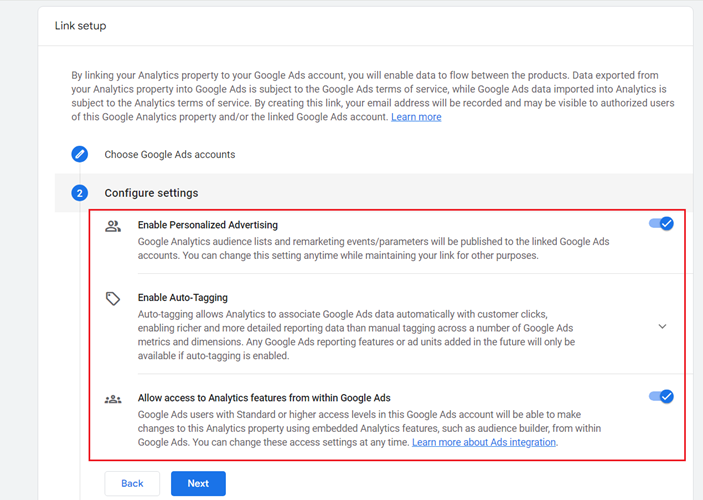Click Allow access to Analytics features heading
The image size is (703, 500).
point(264,398)
